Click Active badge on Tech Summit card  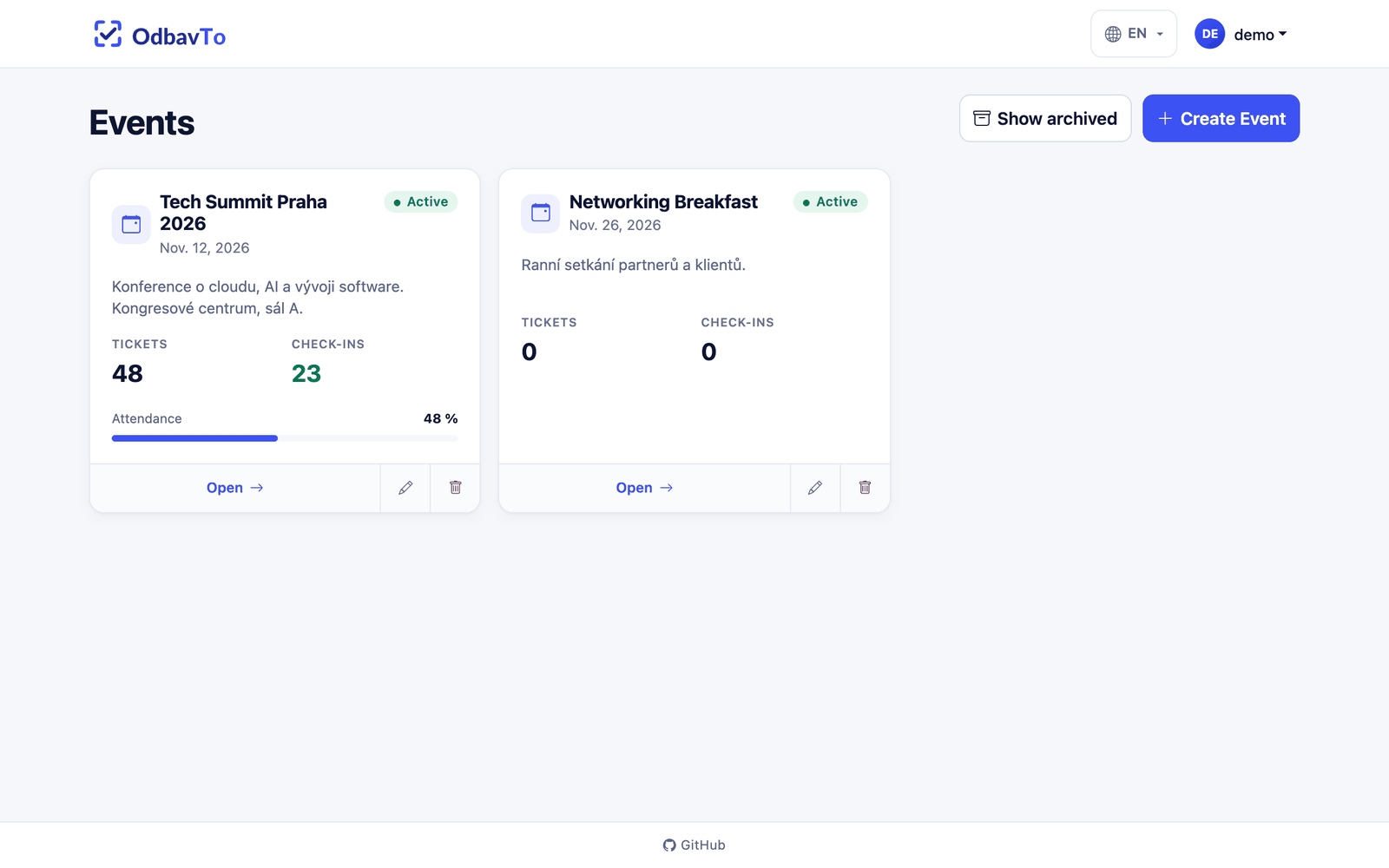pyautogui.click(x=421, y=201)
